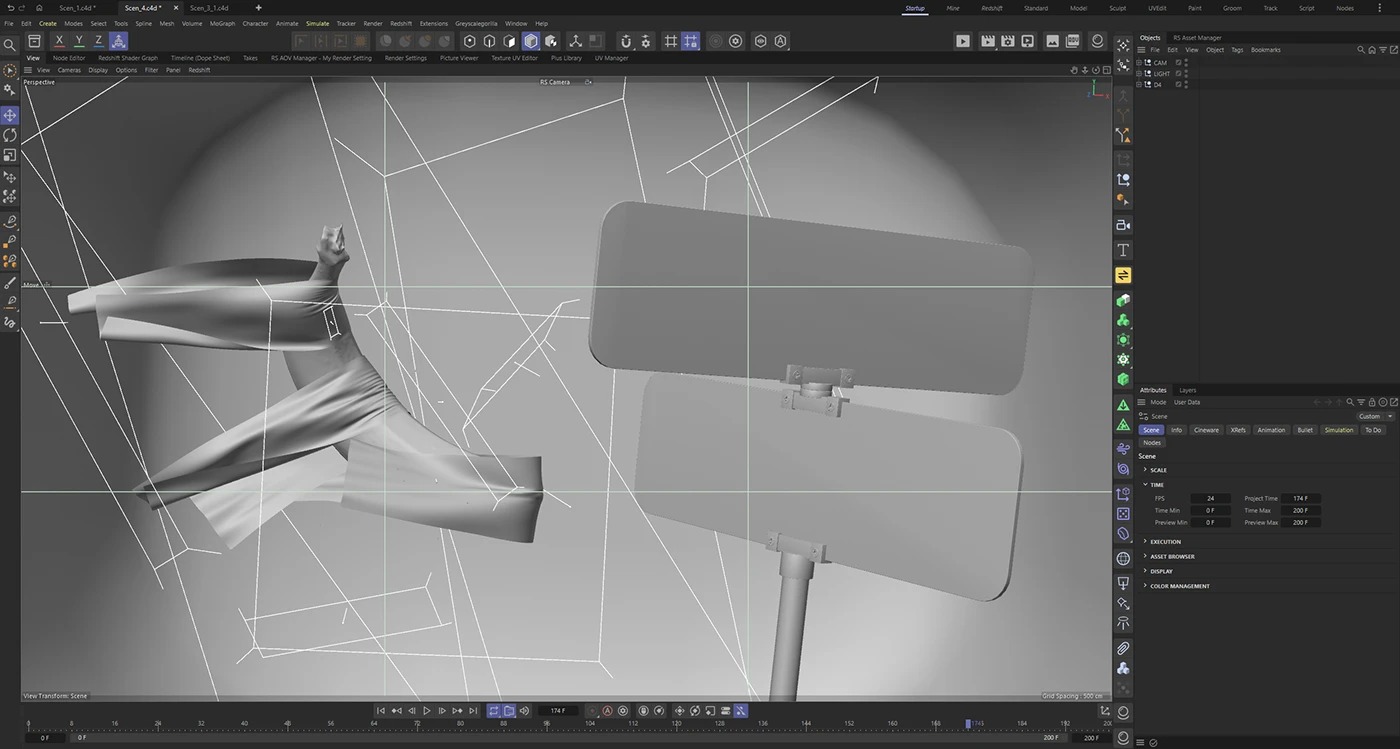This screenshot has height=749, width=1400.
Task: Open the MoGraph menu
Action: pos(222,23)
